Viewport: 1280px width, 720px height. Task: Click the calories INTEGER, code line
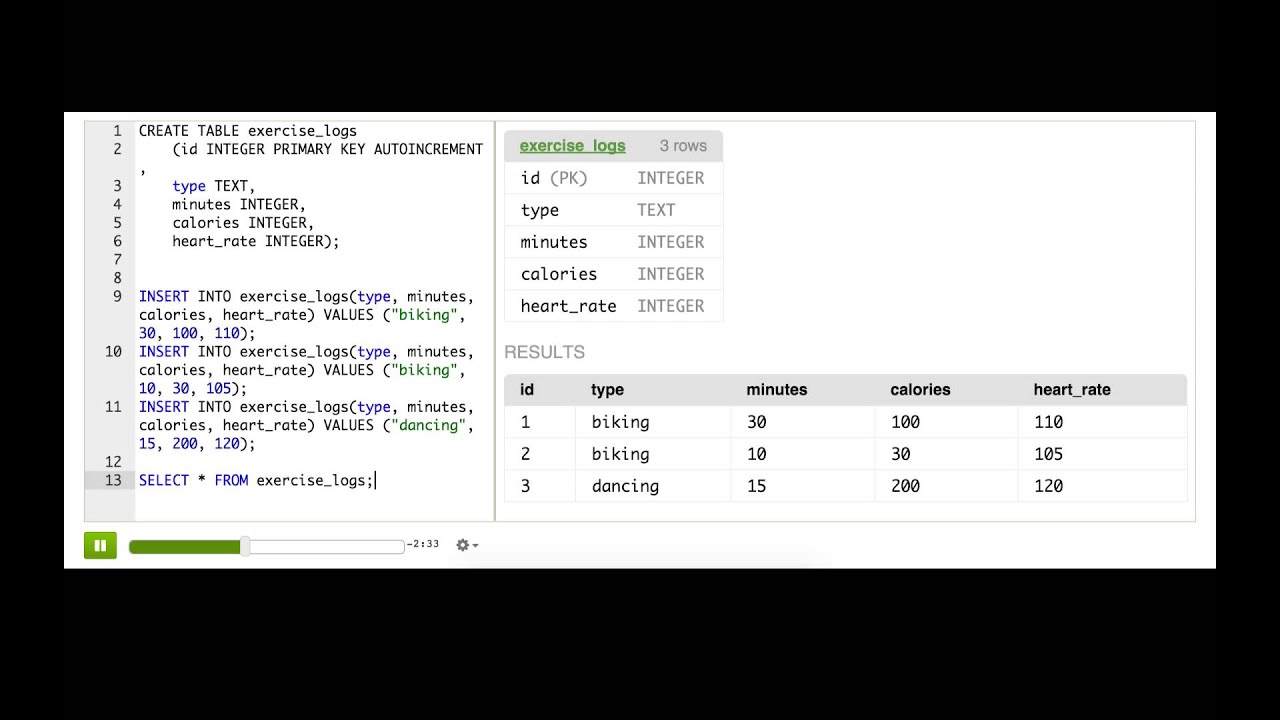tap(243, 223)
